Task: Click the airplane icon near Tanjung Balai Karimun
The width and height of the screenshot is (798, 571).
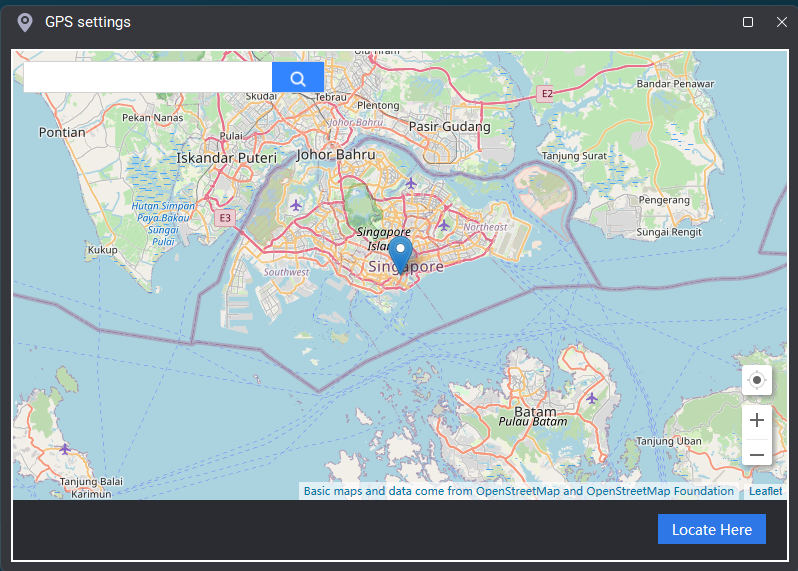Action: (65, 448)
